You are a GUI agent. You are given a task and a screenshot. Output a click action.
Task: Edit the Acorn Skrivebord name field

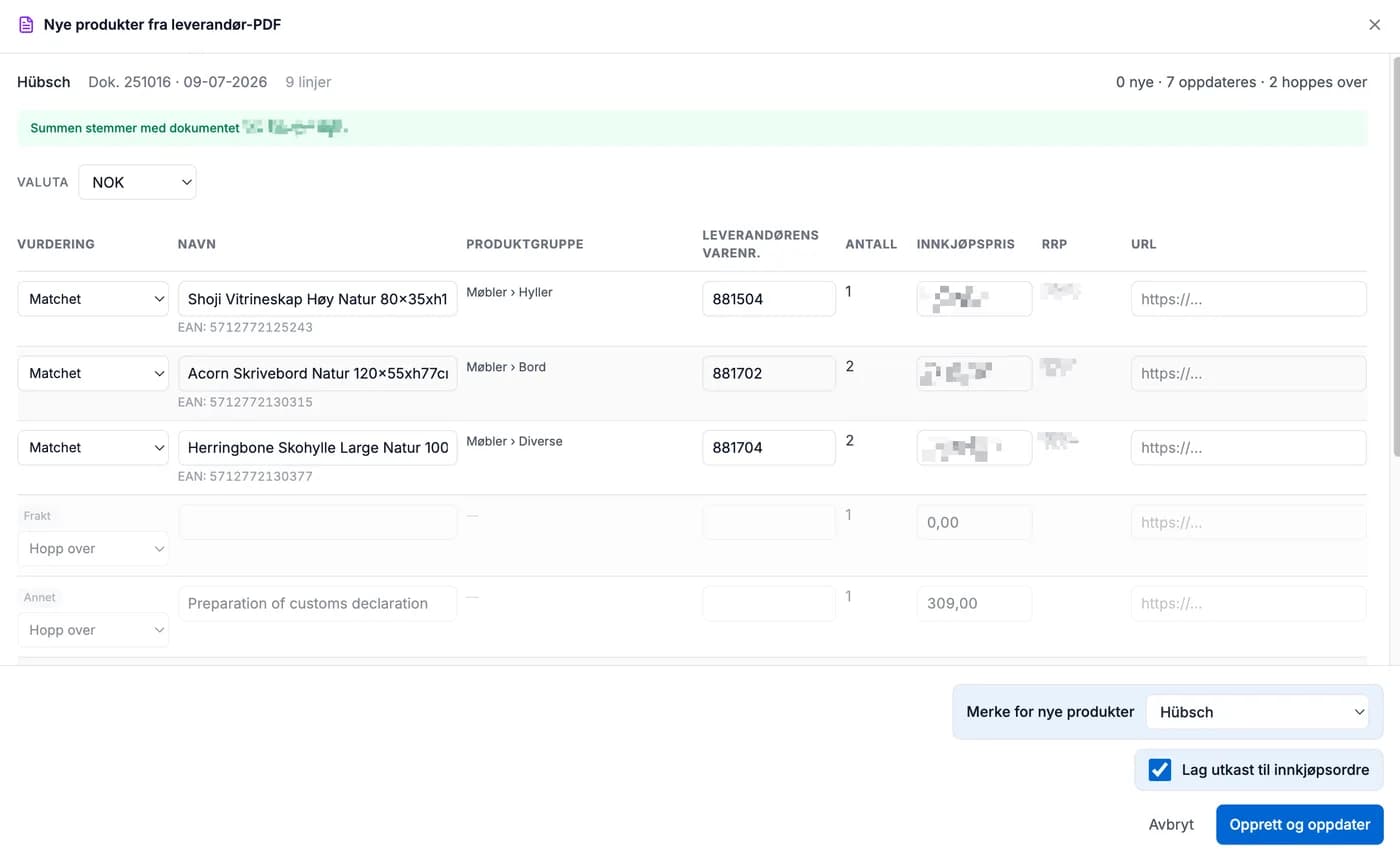tap(318, 373)
